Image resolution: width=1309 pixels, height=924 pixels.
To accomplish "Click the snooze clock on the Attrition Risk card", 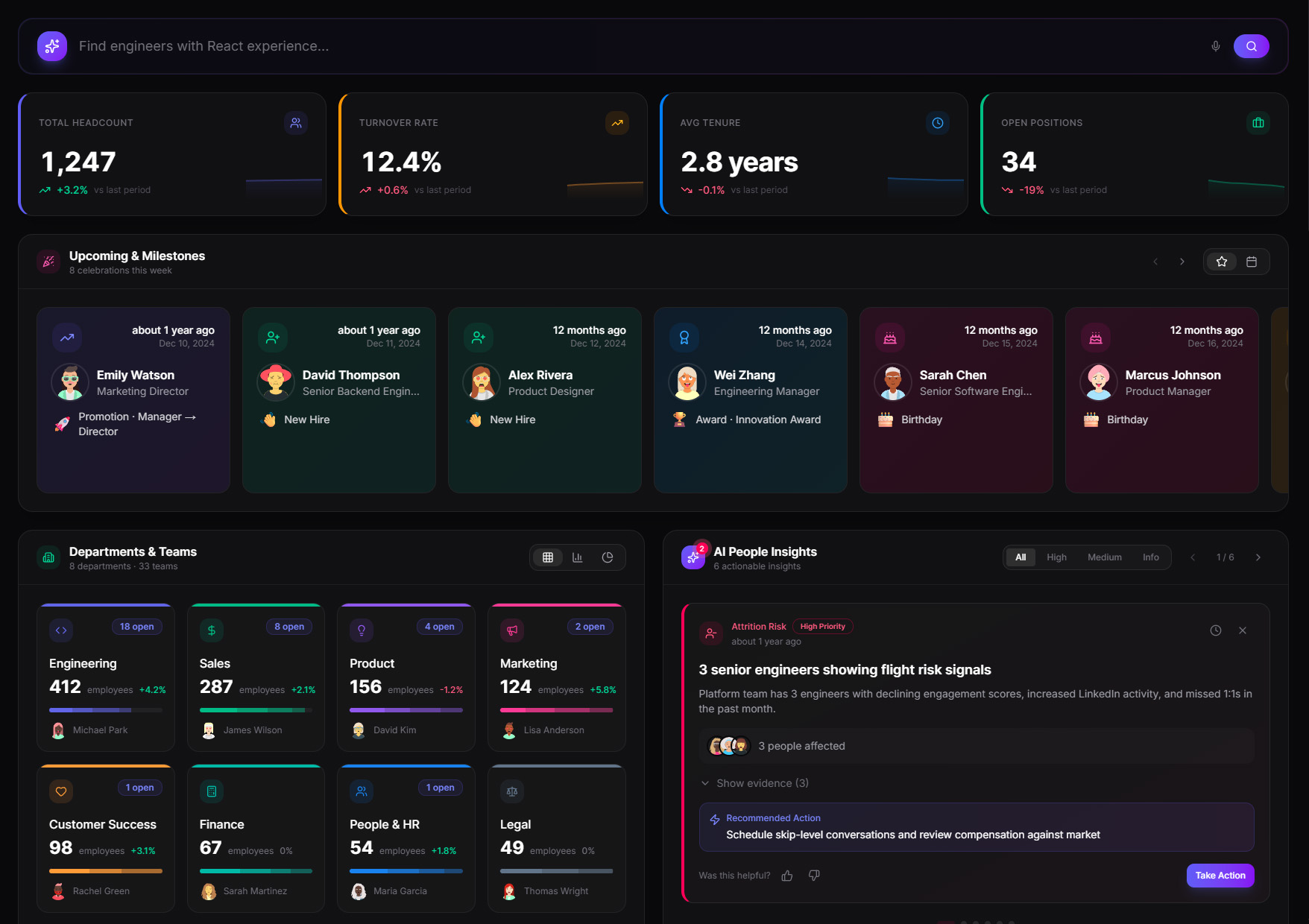I will click(1216, 630).
